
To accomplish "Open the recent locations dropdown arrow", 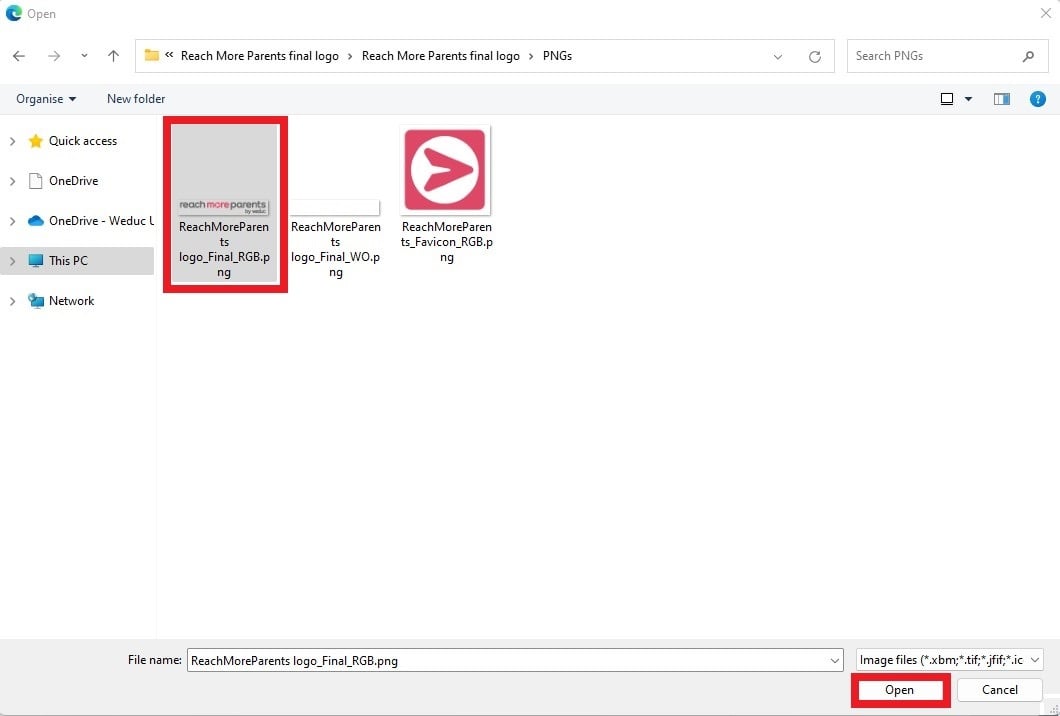I will pos(84,56).
